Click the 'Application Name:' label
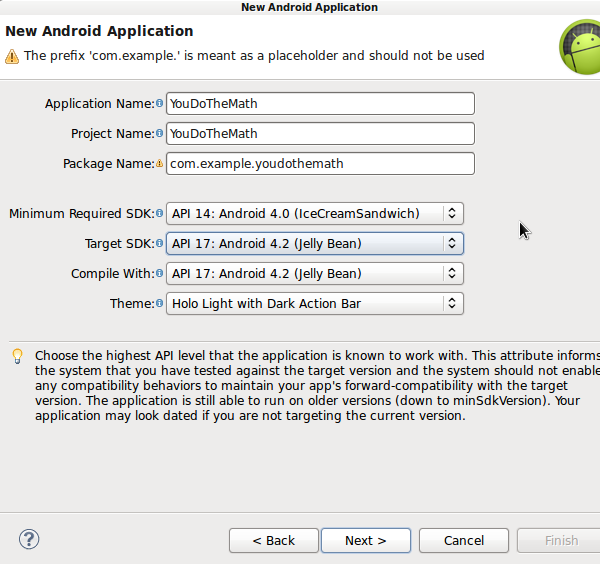The image size is (600, 564). (x=100, y=104)
